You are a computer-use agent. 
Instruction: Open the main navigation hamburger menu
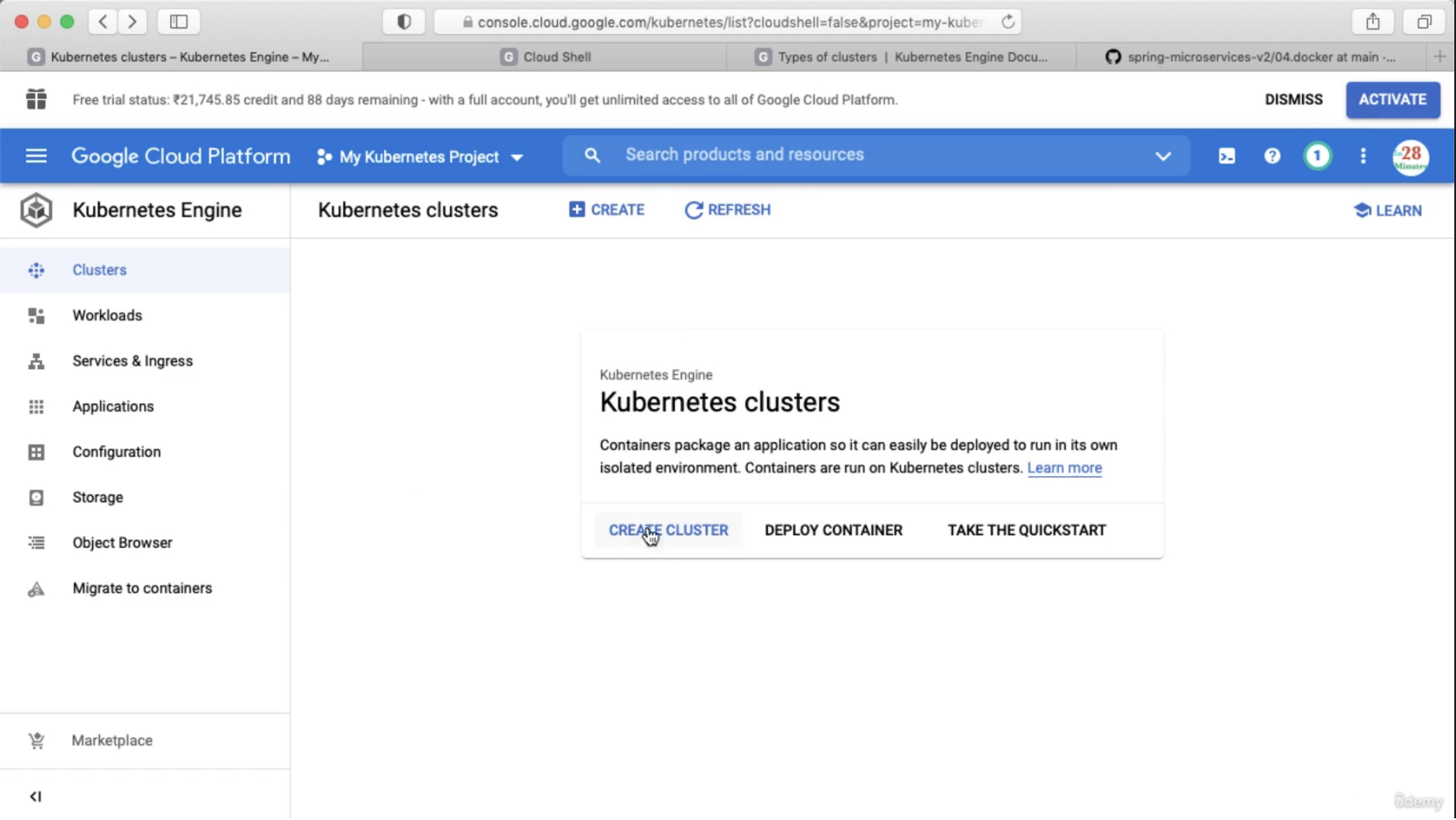pos(36,156)
